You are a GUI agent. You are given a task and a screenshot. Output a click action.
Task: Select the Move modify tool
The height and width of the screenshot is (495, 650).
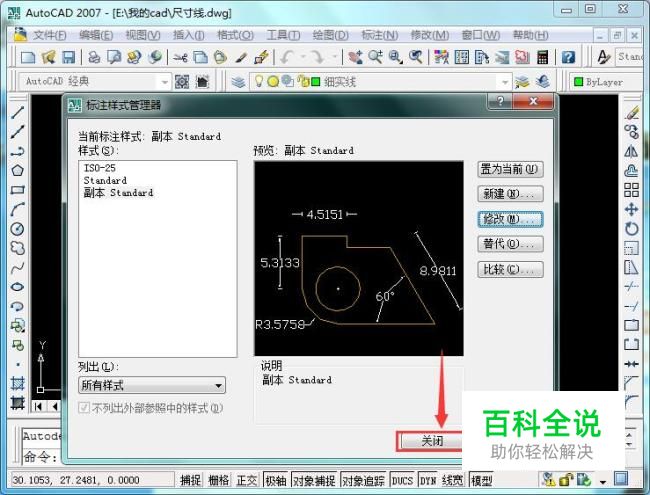coord(631,209)
